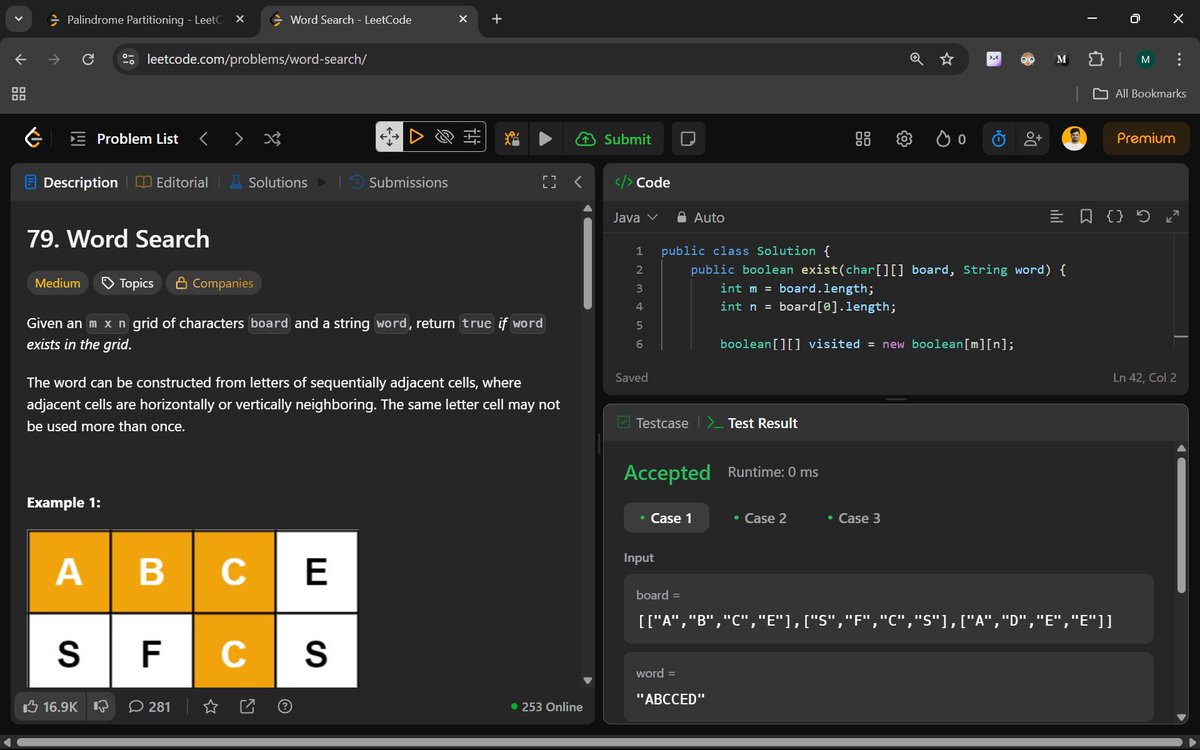Open LeetCode settings gear
This screenshot has height=750, width=1200.
point(905,139)
